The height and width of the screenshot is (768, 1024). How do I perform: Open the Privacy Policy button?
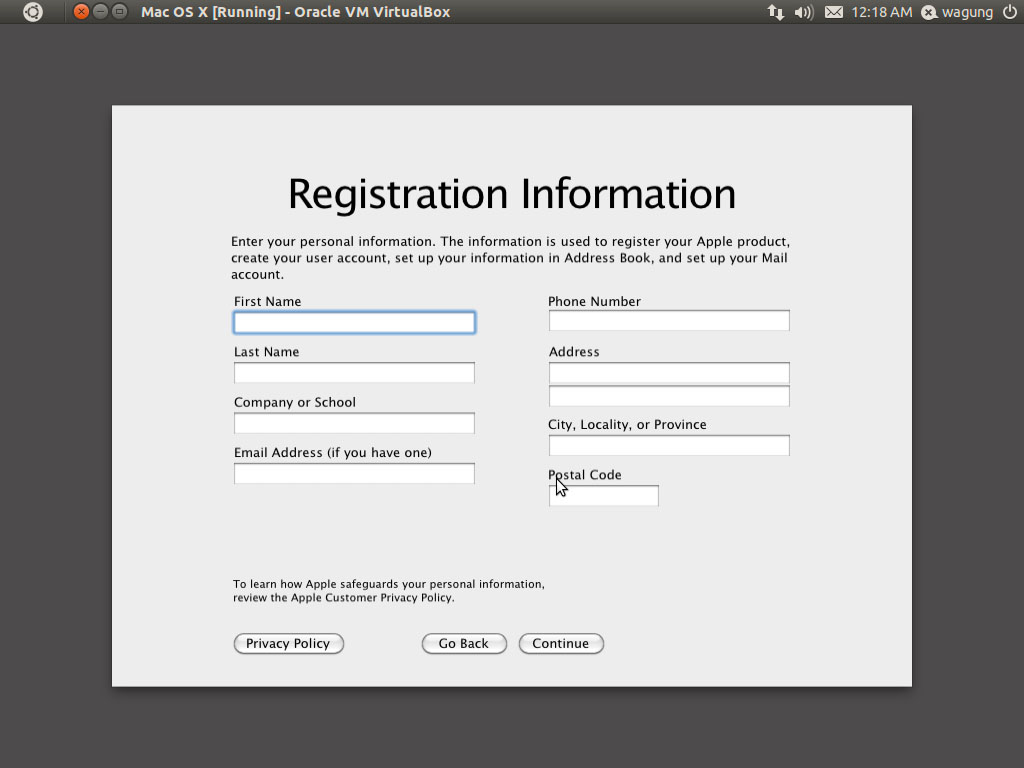click(289, 643)
